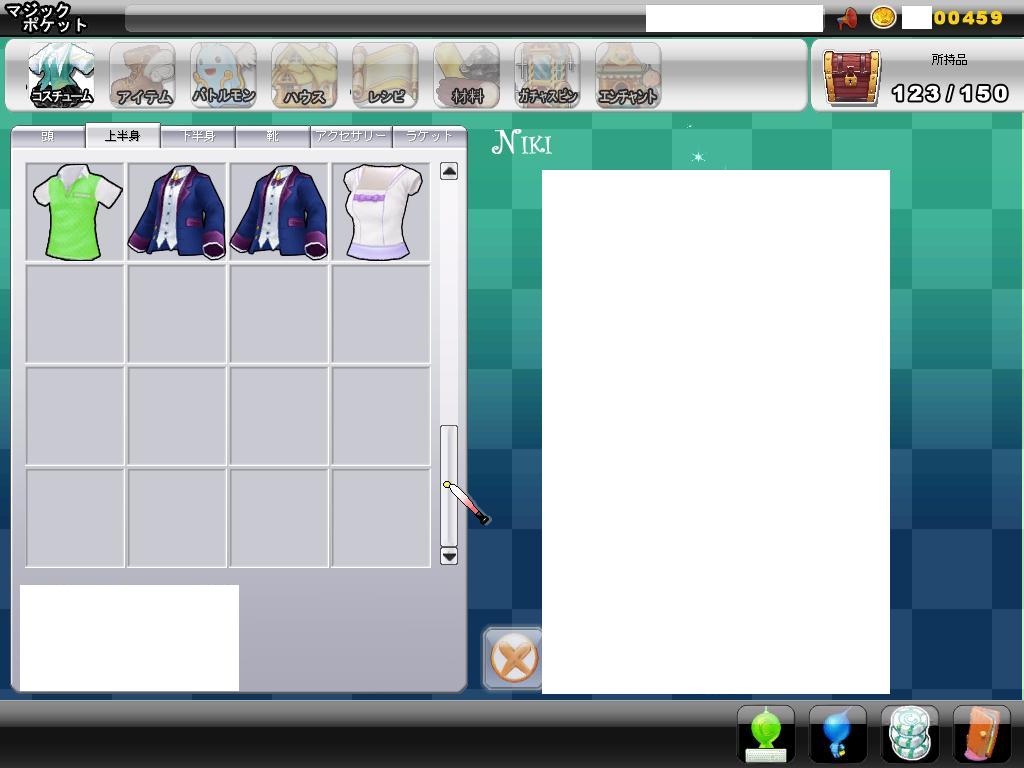Click the orange door exit icon

point(982,734)
